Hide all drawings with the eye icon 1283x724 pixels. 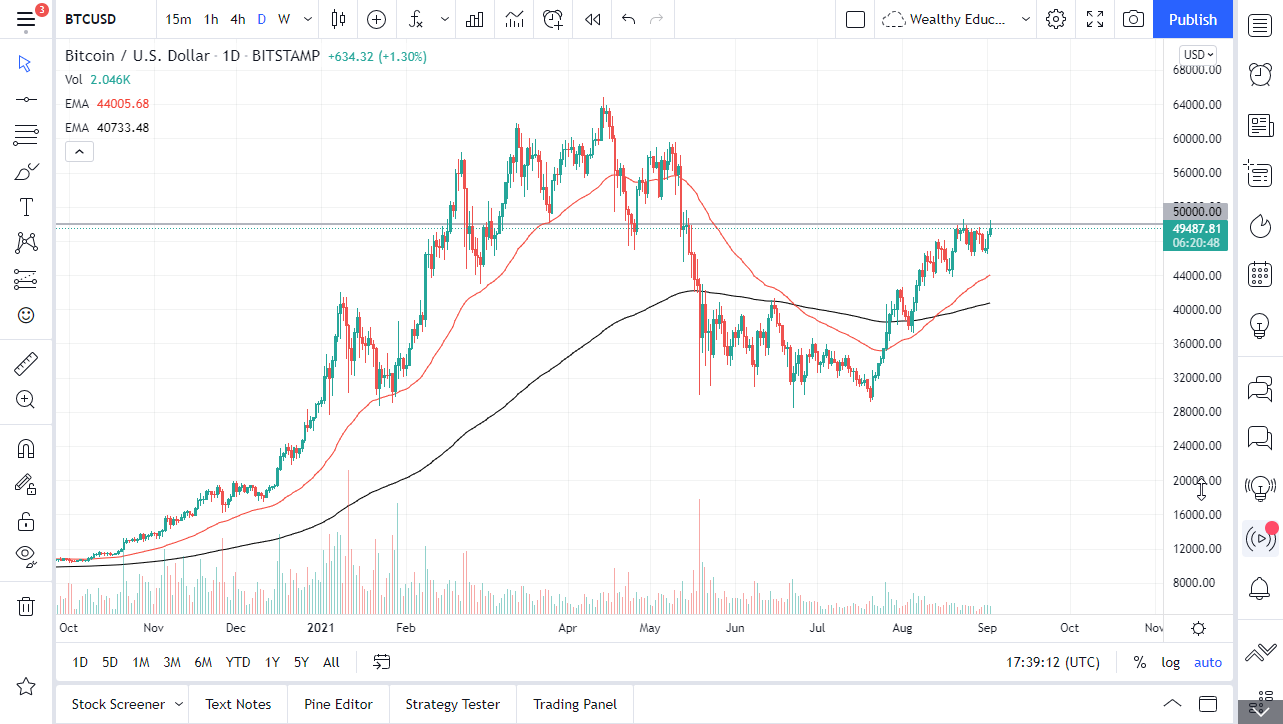25,556
